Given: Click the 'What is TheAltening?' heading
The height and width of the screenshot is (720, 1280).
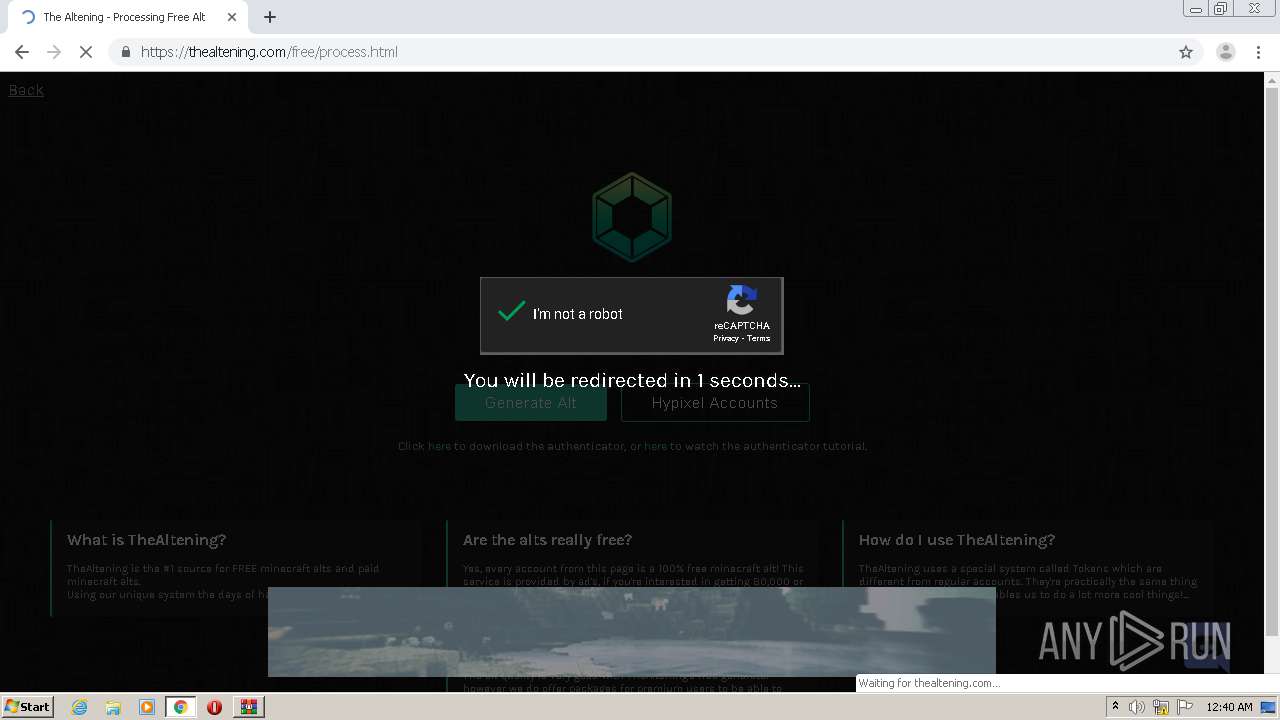Looking at the screenshot, I should tap(147, 540).
